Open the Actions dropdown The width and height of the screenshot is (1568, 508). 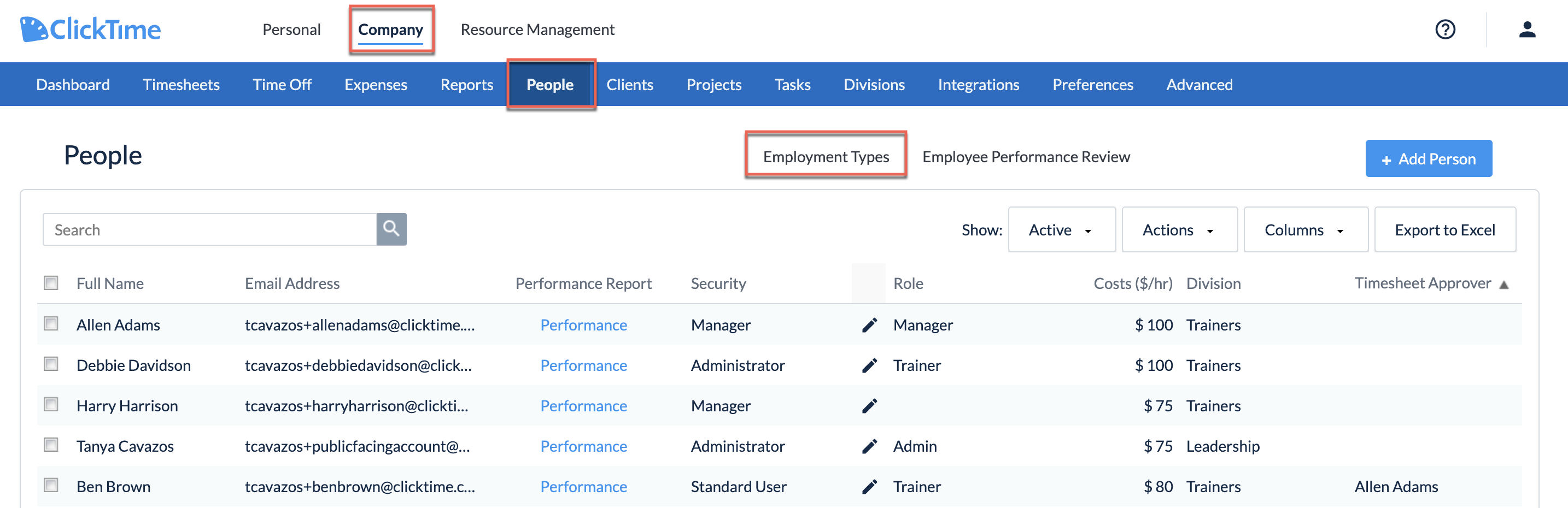[1179, 230]
